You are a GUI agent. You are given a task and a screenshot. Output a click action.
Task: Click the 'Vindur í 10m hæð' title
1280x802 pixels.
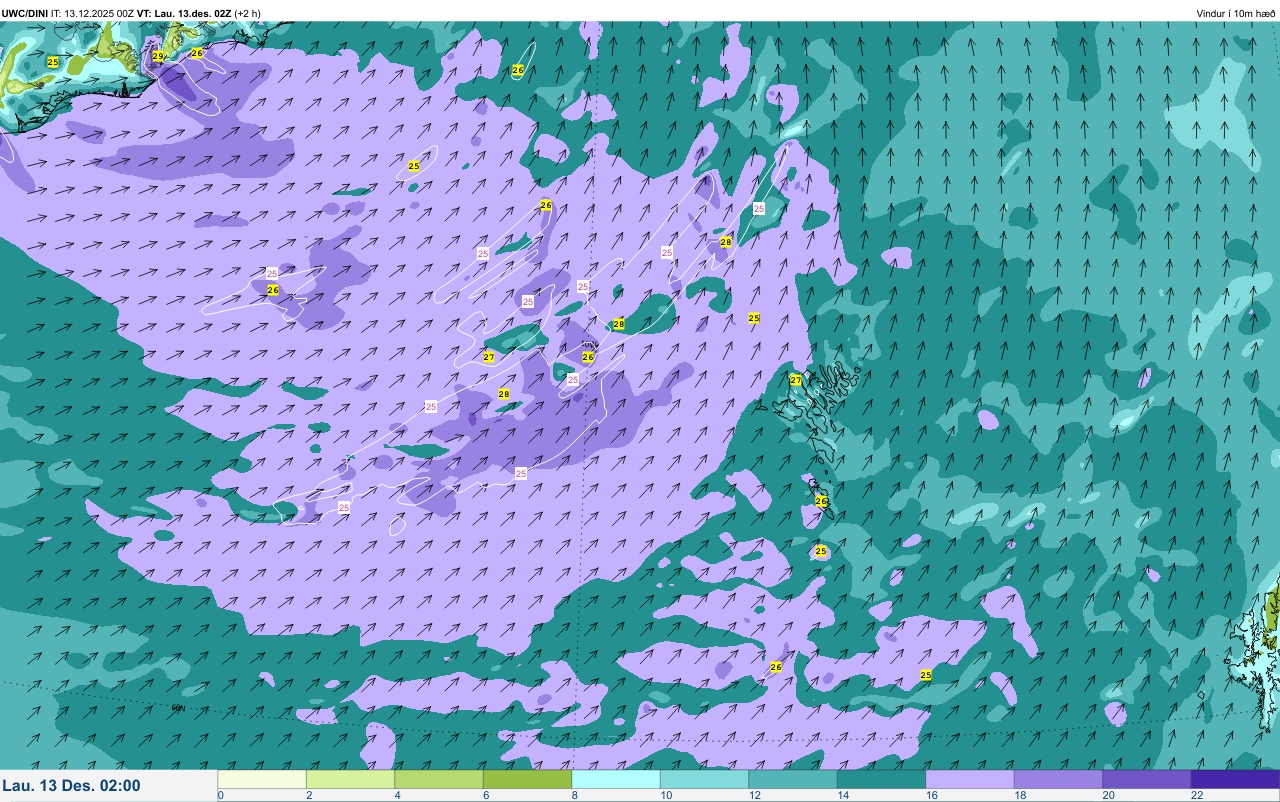tap(1235, 13)
